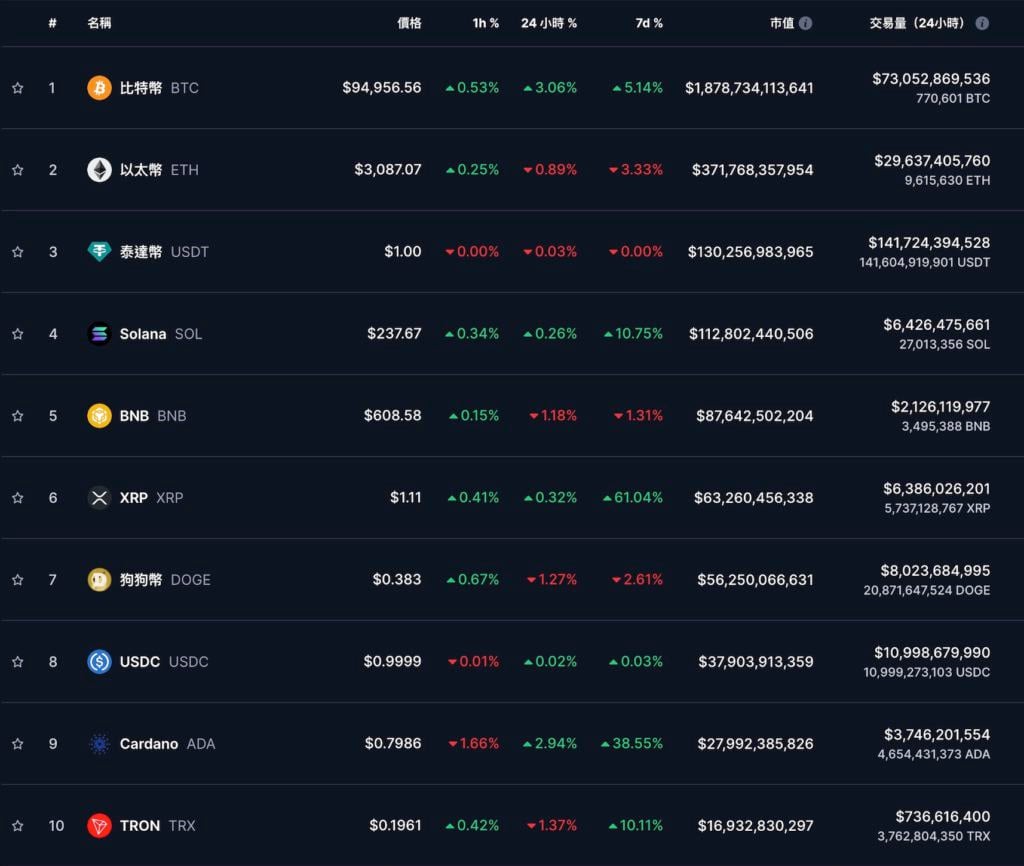Sort the table by 價格 column
1024x866 pixels.
coord(408,23)
